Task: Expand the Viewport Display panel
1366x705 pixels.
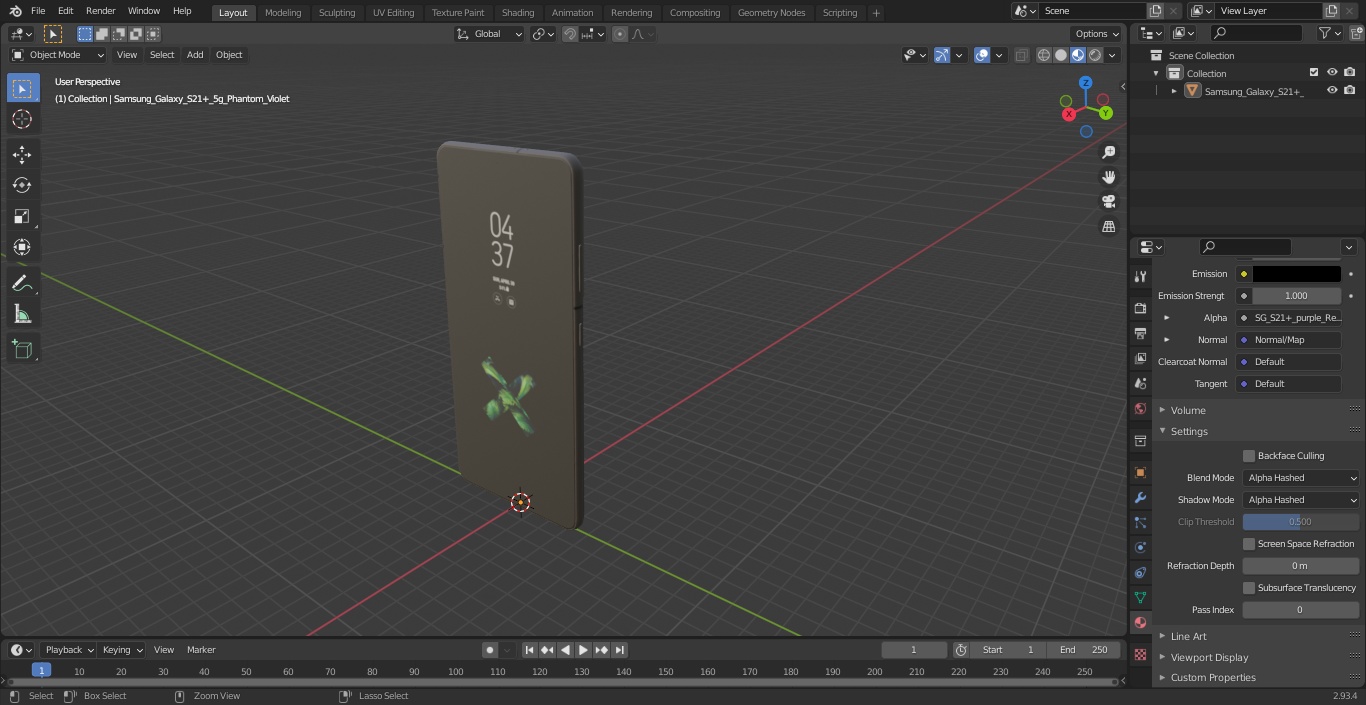Action: 1209,658
